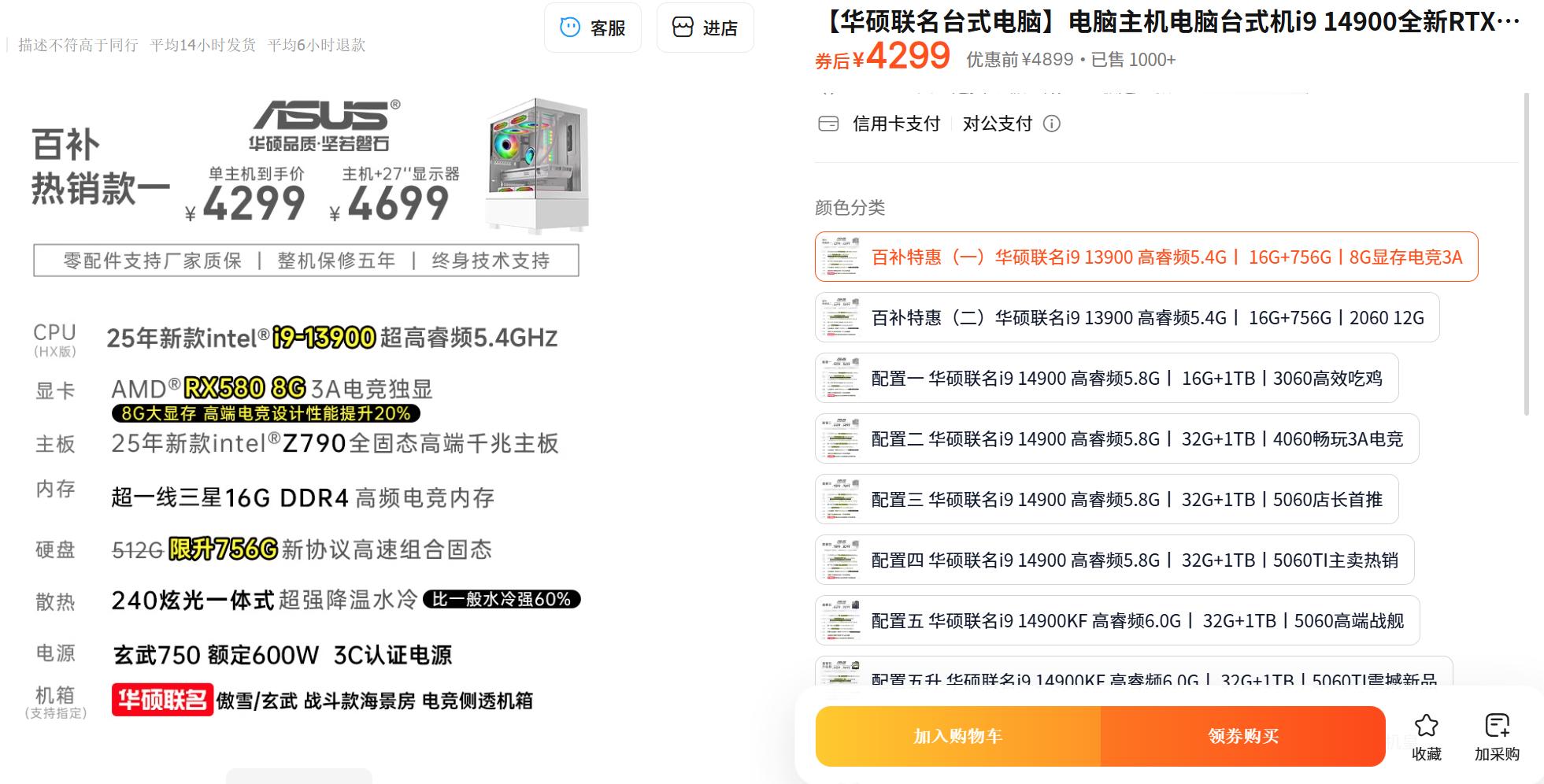Click the options panel vertical scrollbar
1544x784 pixels.
point(1527,252)
